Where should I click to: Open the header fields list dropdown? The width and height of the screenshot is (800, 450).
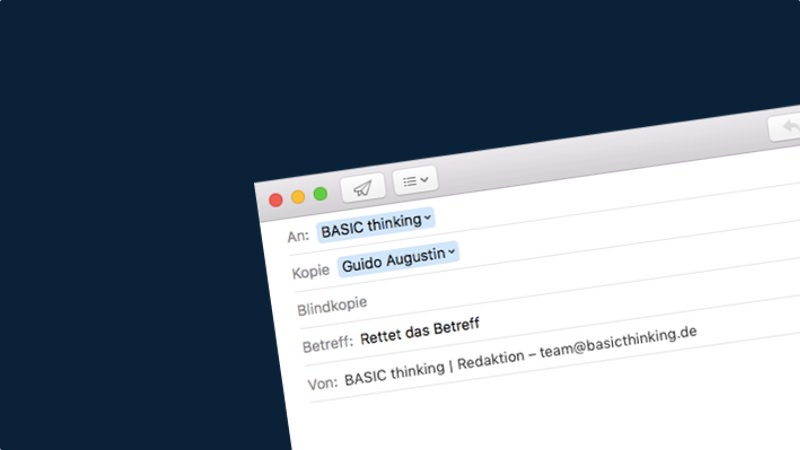point(415,181)
